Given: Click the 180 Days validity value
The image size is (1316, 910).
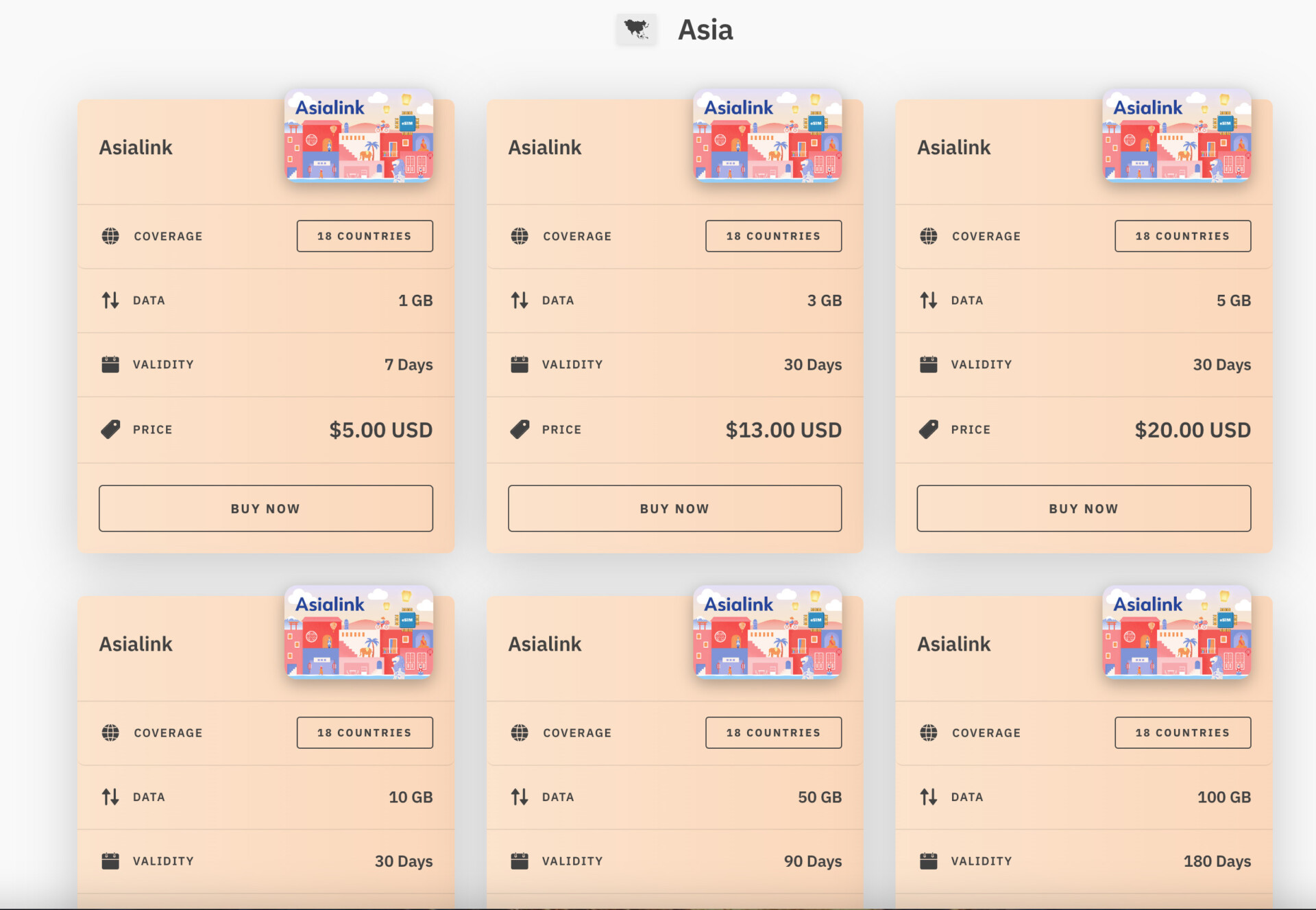Looking at the screenshot, I should pyautogui.click(x=1217, y=861).
